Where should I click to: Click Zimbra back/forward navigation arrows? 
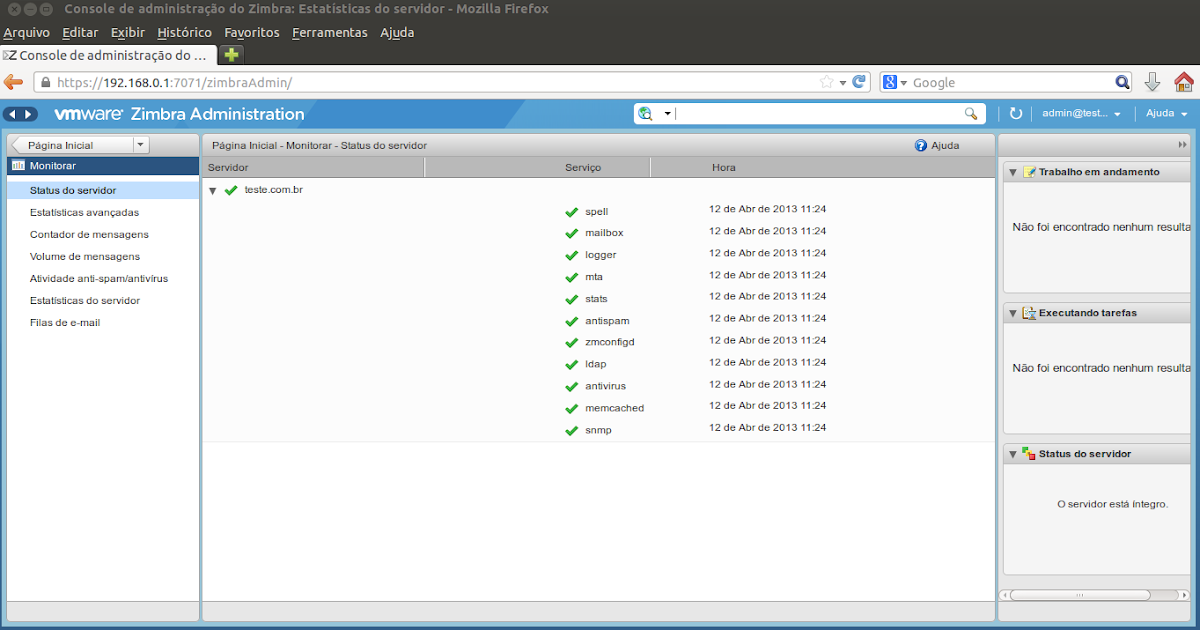[x=21, y=114]
